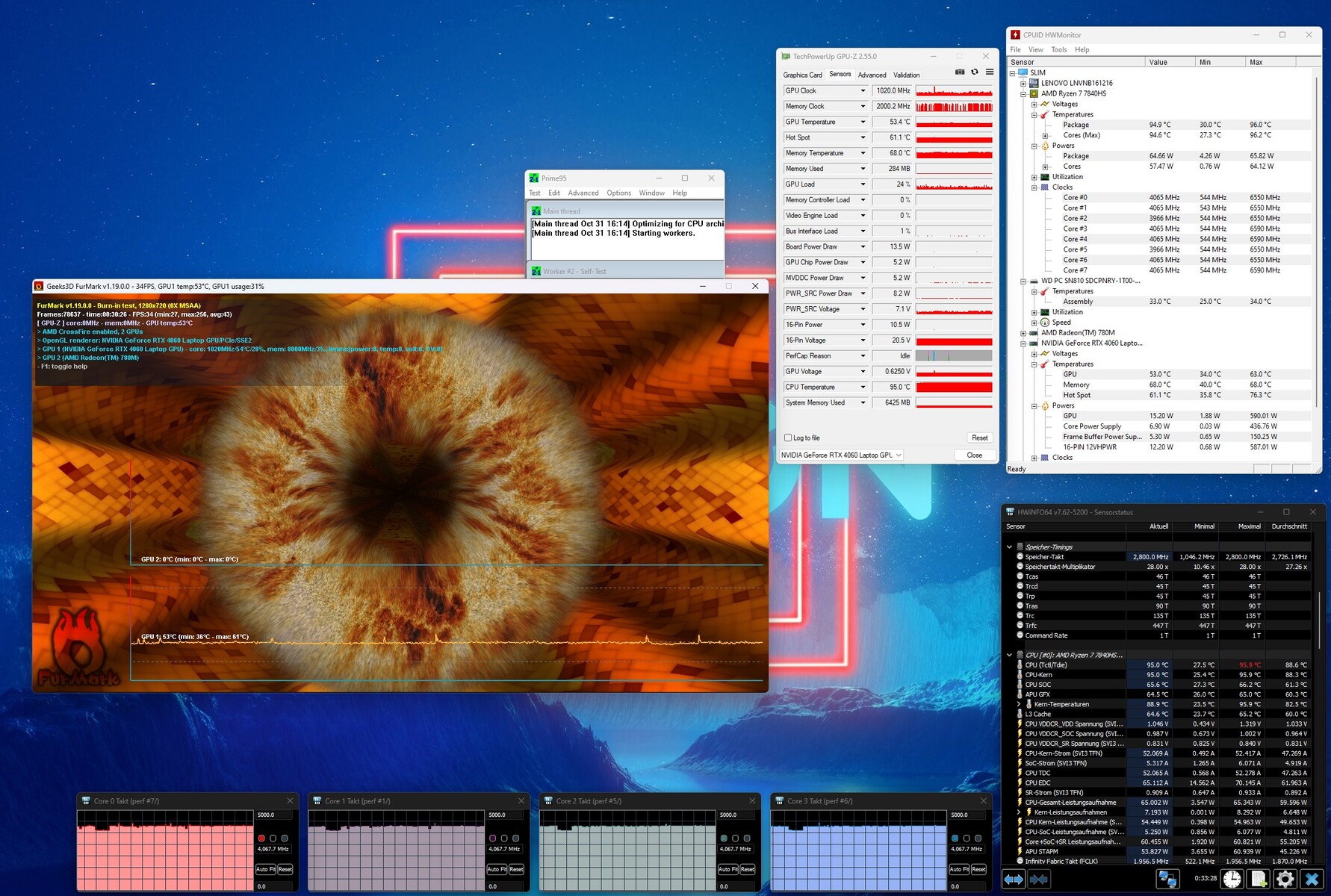This screenshot has width=1331, height=896.
Task: Click Prime95 Worker #2 Self-Test window icon
Action: [536, 271]
